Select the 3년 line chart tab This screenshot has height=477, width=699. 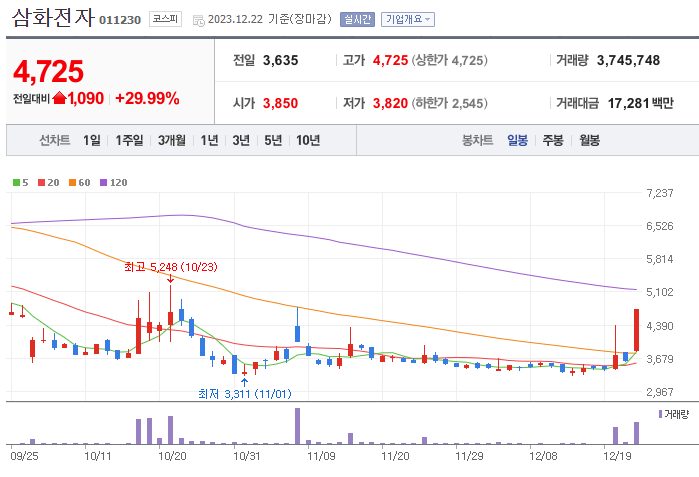pyautogui.click(x=241, y=140)
